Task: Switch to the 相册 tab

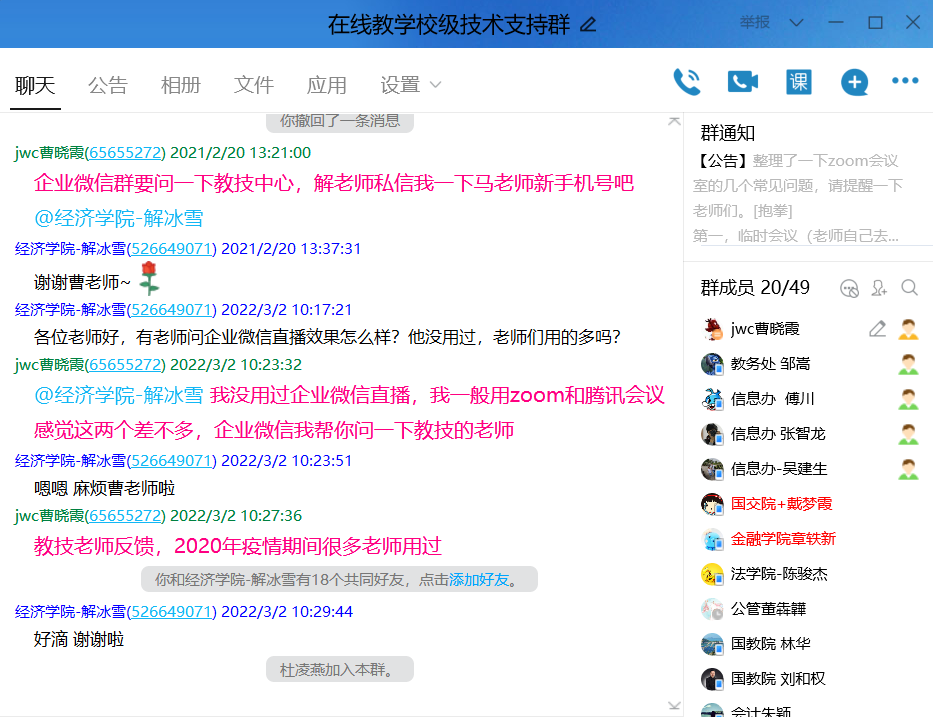Action: click(181, 85)
